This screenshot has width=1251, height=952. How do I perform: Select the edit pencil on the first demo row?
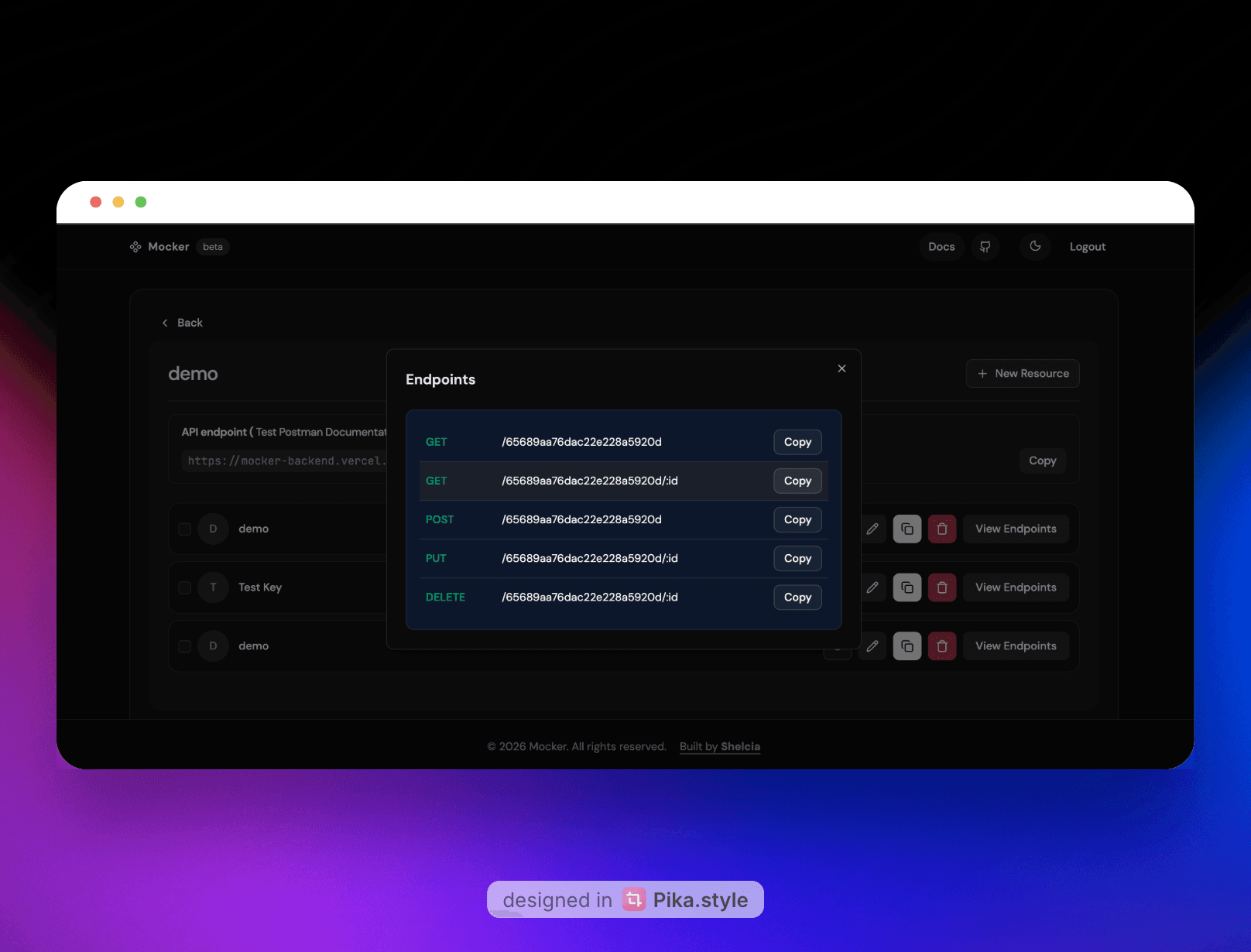872,529
